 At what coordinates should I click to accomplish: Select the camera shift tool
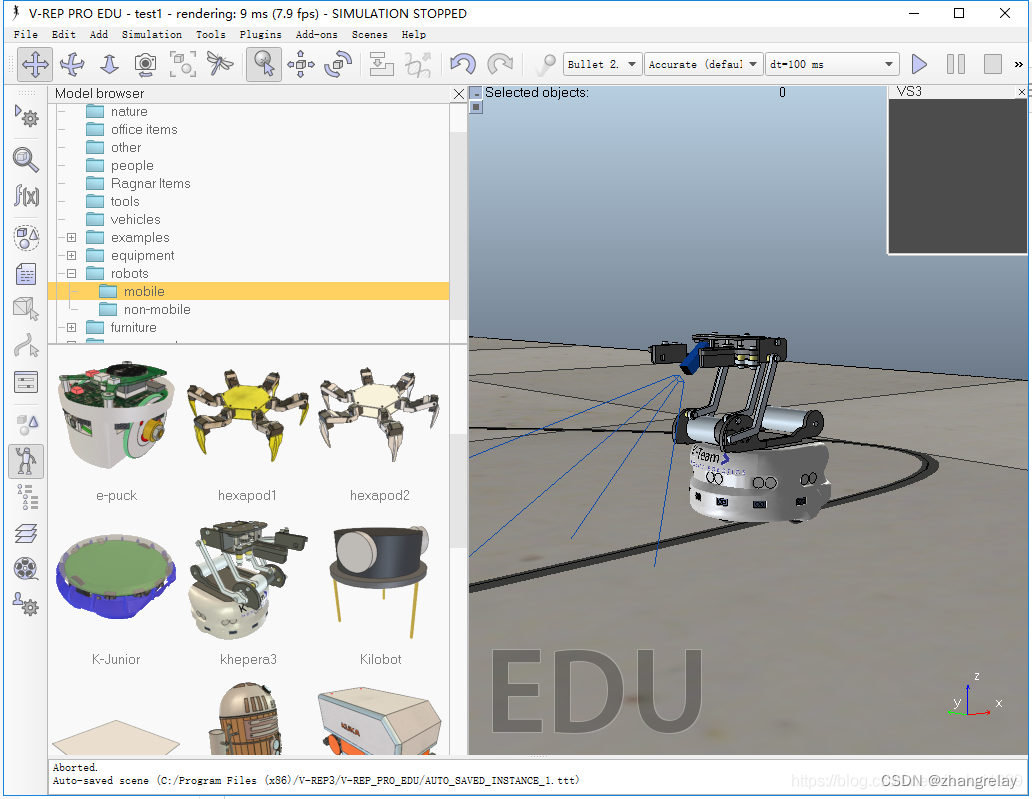pyautogui.click(x=109, y=64)
